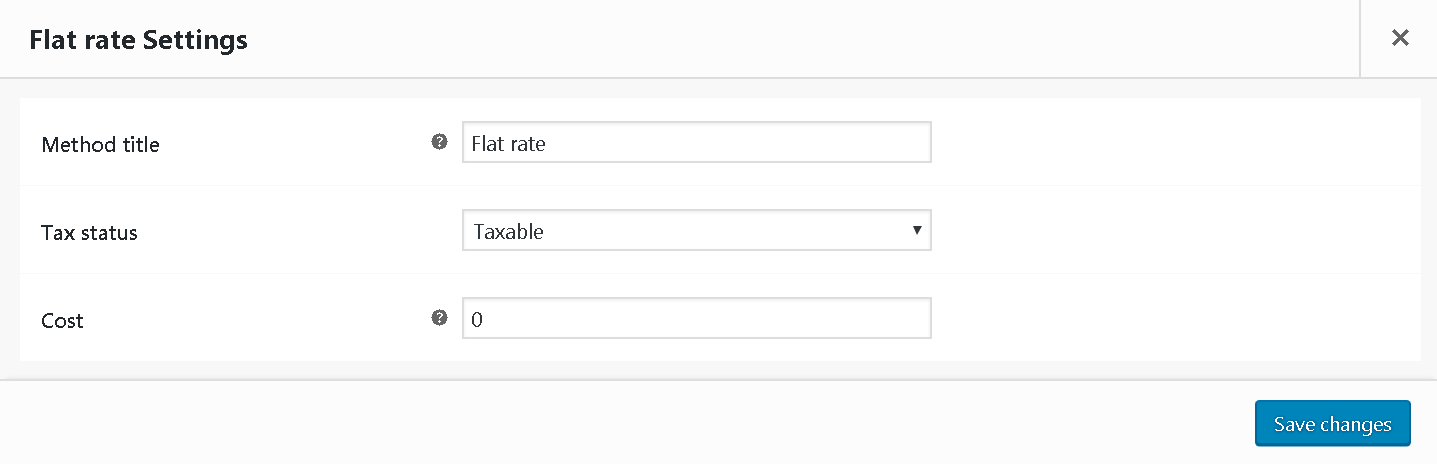Click the arrow on the Taxable select box

[x=916, y=230]
